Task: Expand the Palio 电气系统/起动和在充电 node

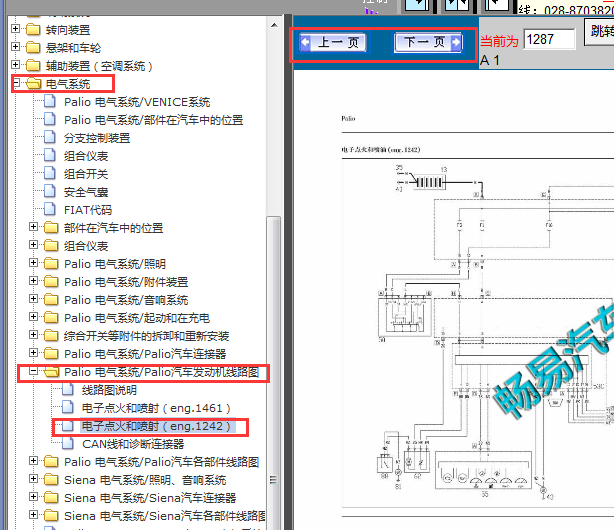Action: tap(33, 317)
